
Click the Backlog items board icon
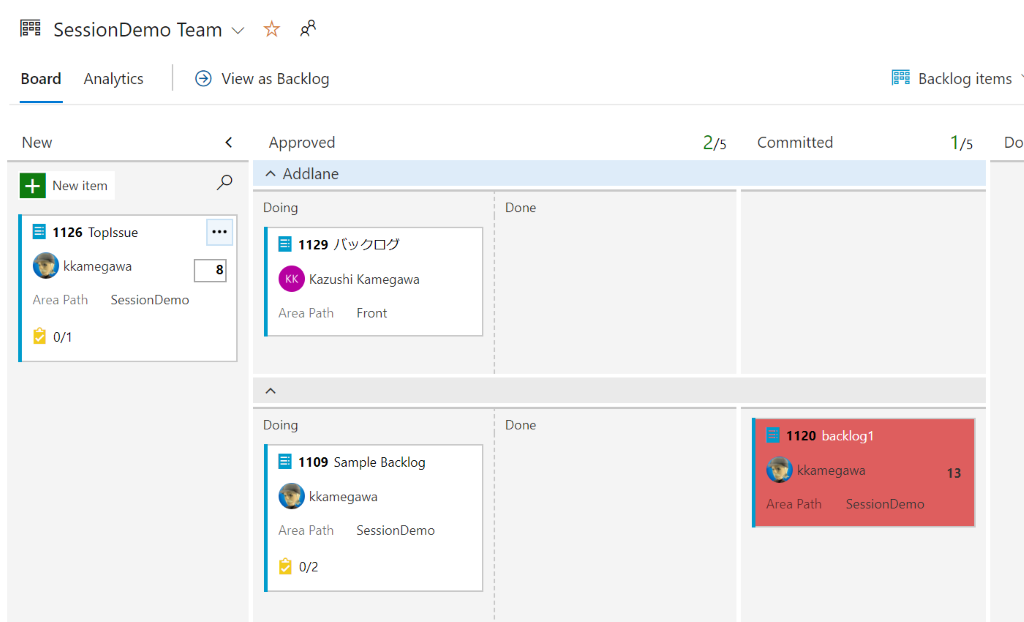pos(901,78)
